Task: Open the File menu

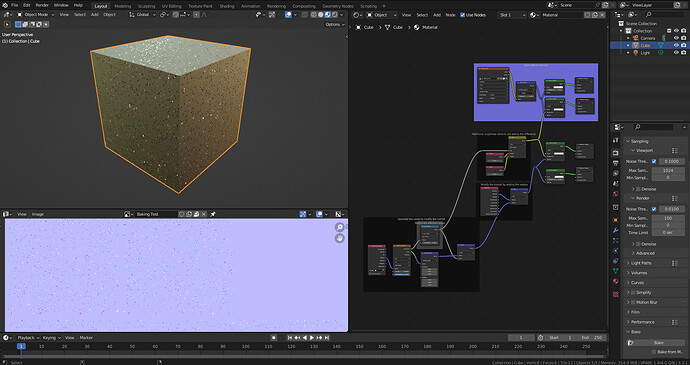Action: (15, 5)
